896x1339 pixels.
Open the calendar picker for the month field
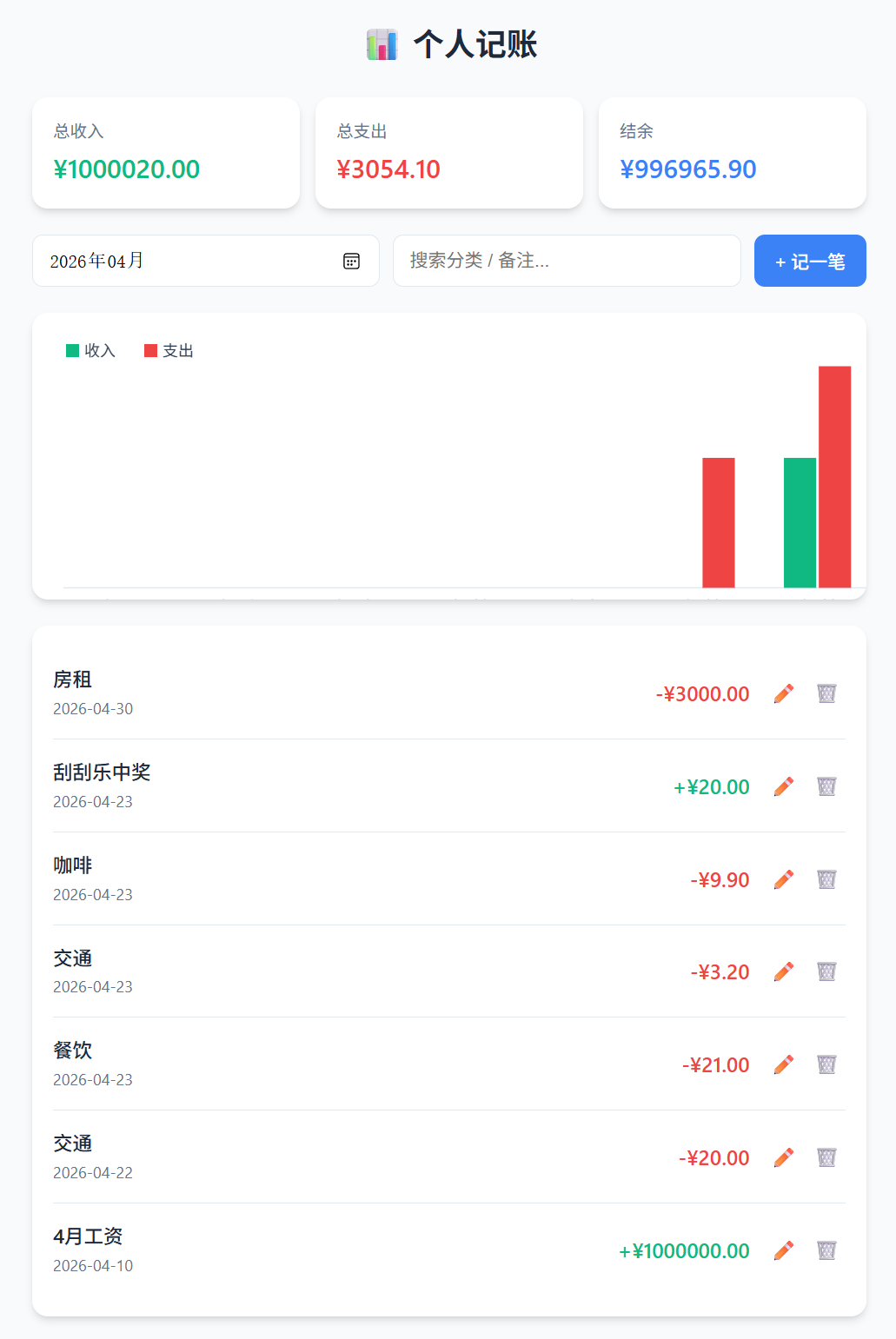tap(351, 261)
